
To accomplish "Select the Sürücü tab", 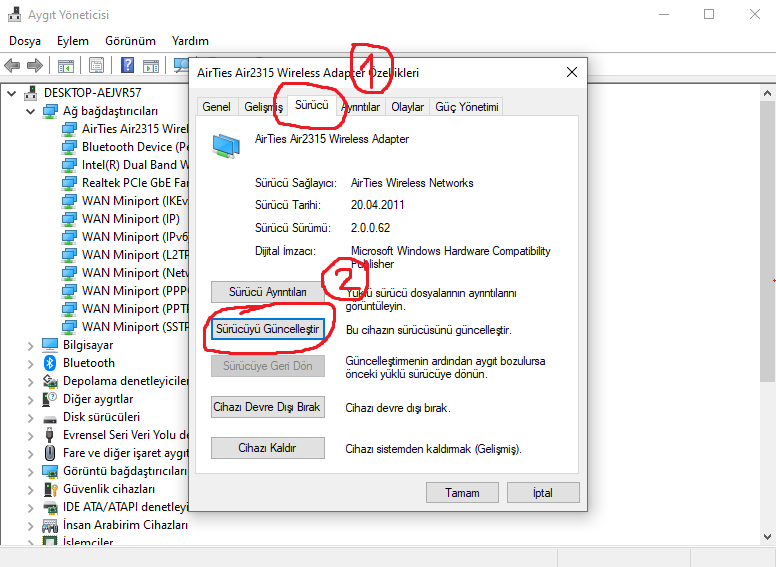I will point(312,105).
